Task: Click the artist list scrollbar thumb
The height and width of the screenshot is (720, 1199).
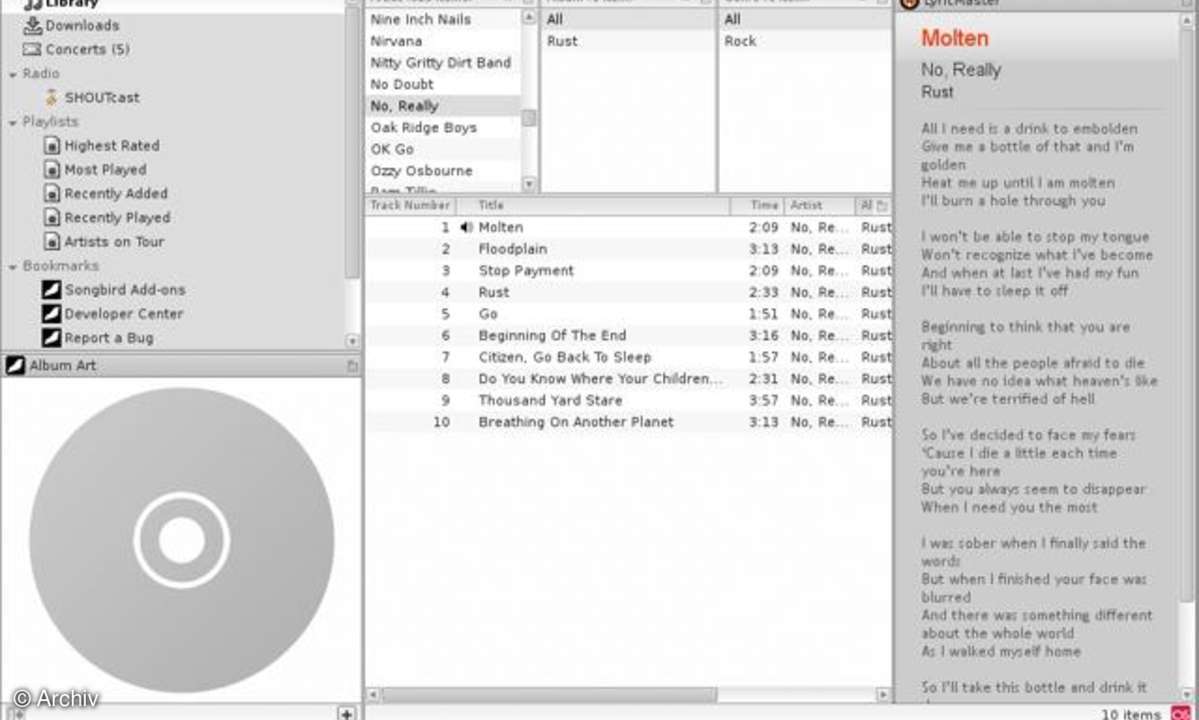Action: pyautogui.click(x=529, y=118)
